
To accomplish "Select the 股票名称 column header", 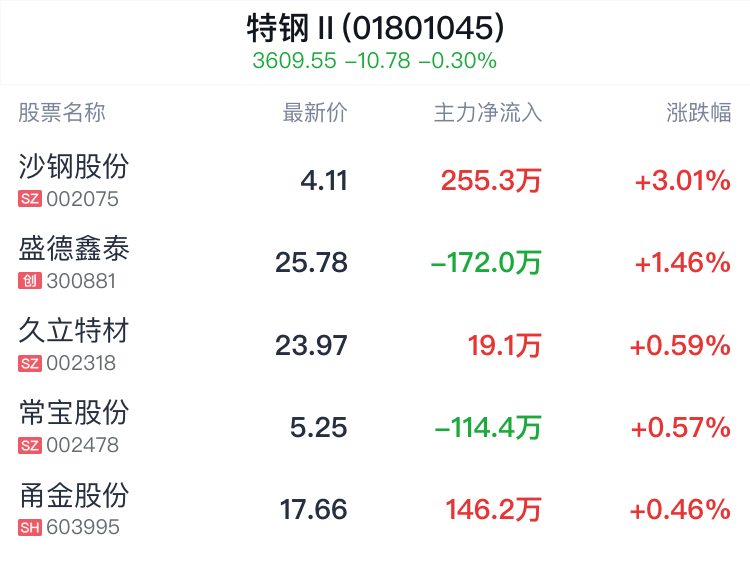I will coord(62,113).
